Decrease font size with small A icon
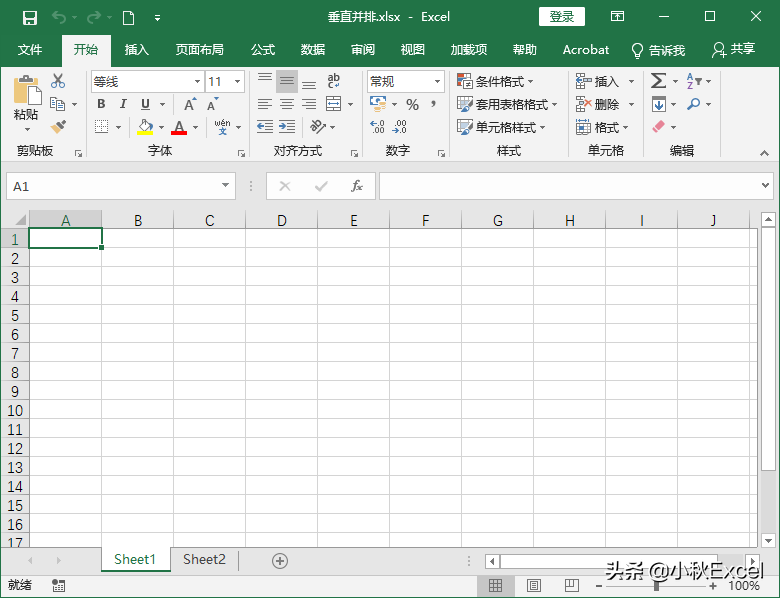780x598 pixels. (x=212, y=104)
